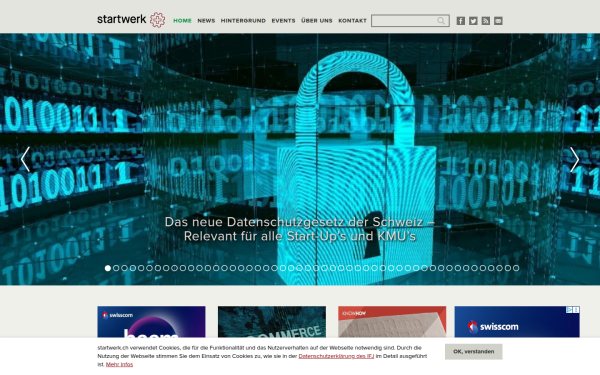Show previous slide with left arrow
The image size is (600, 375).
(x=25, y=159)
